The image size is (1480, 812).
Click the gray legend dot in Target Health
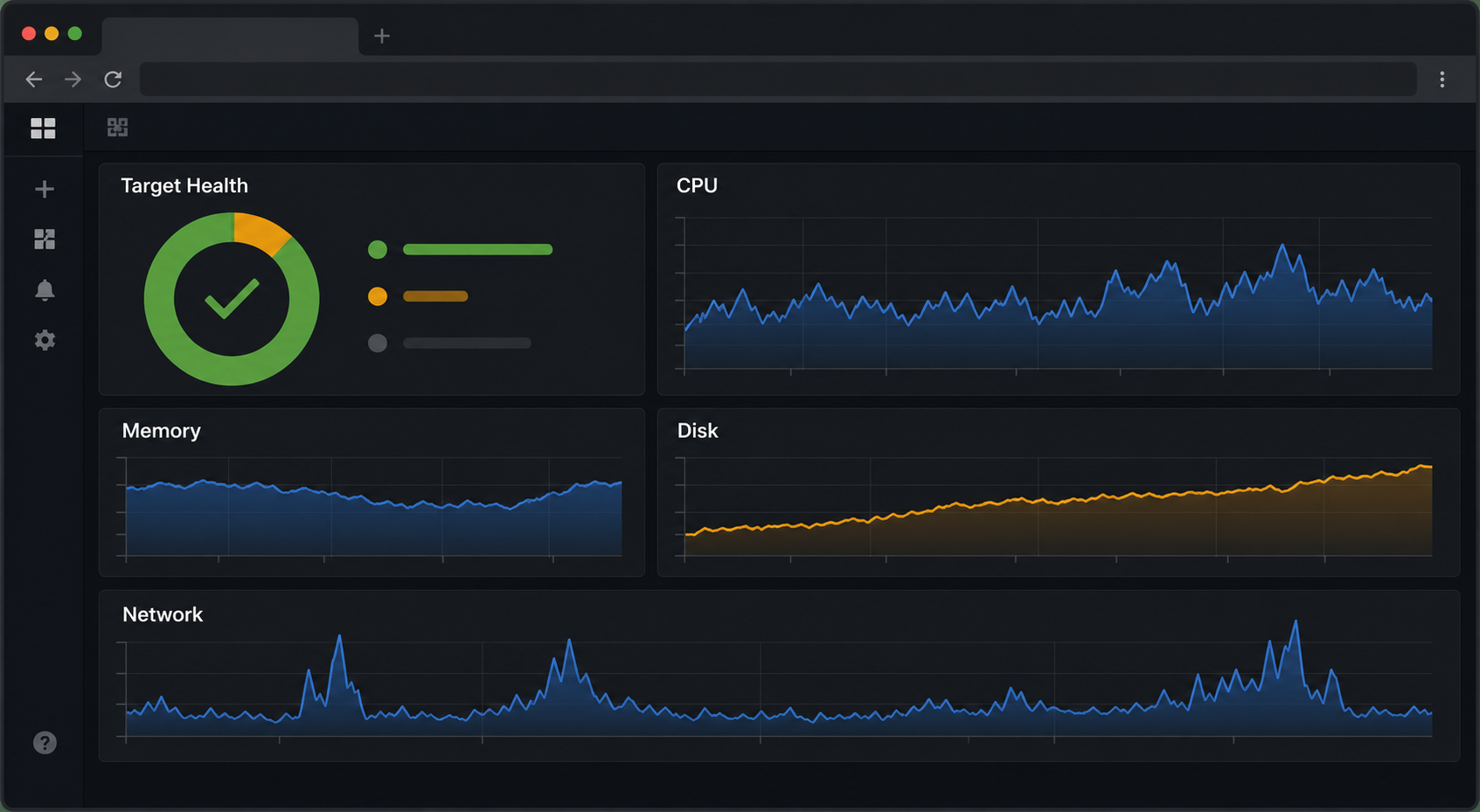click(x=378, y=343)
